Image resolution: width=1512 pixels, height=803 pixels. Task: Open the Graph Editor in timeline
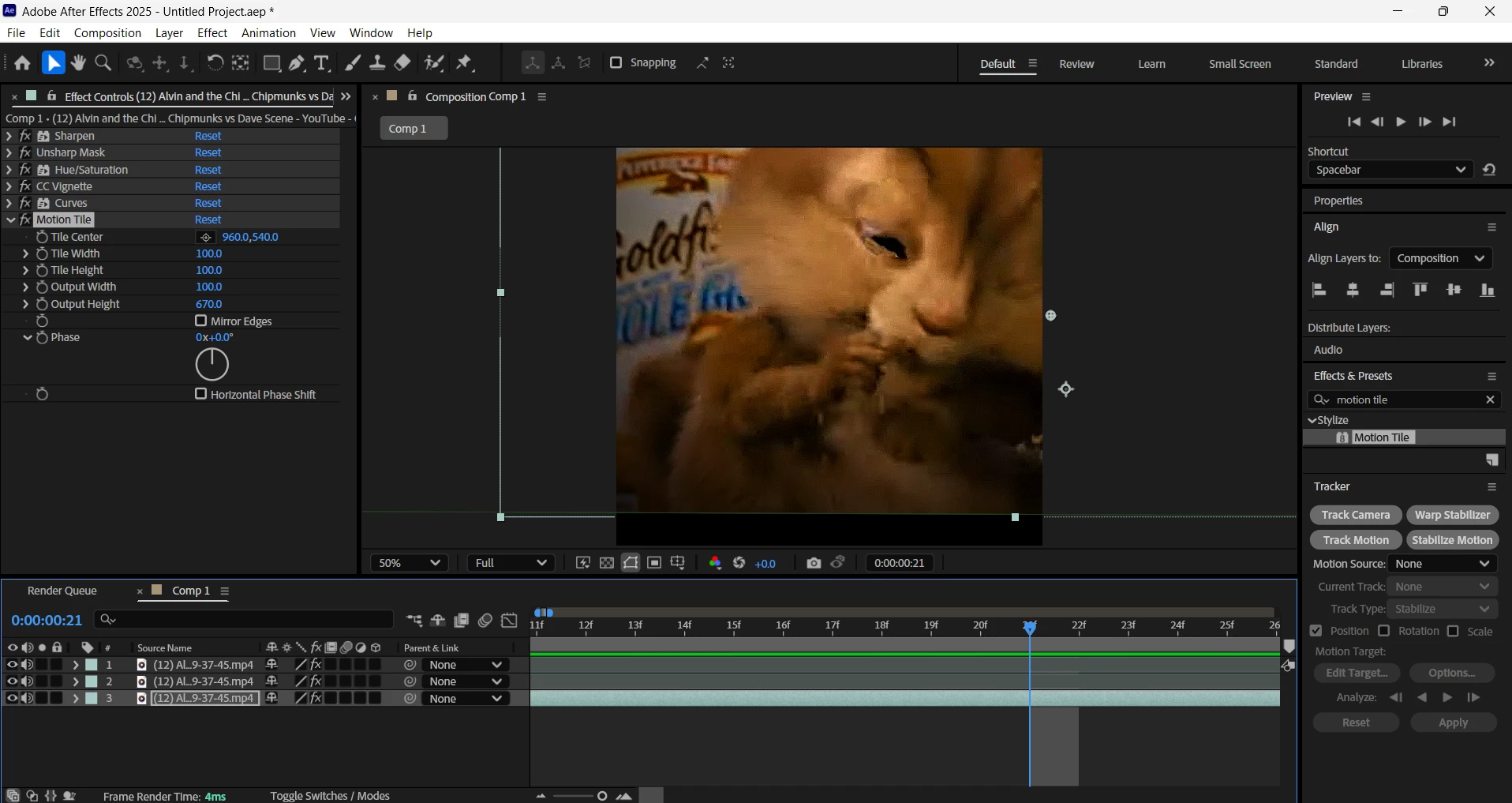pos(510,621)
